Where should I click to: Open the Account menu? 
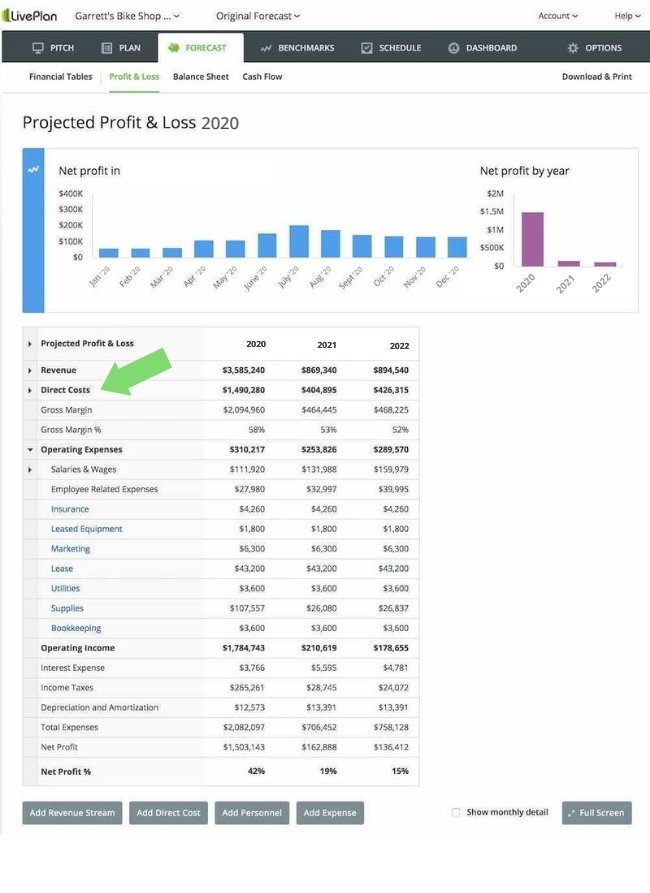coord(558,16)
